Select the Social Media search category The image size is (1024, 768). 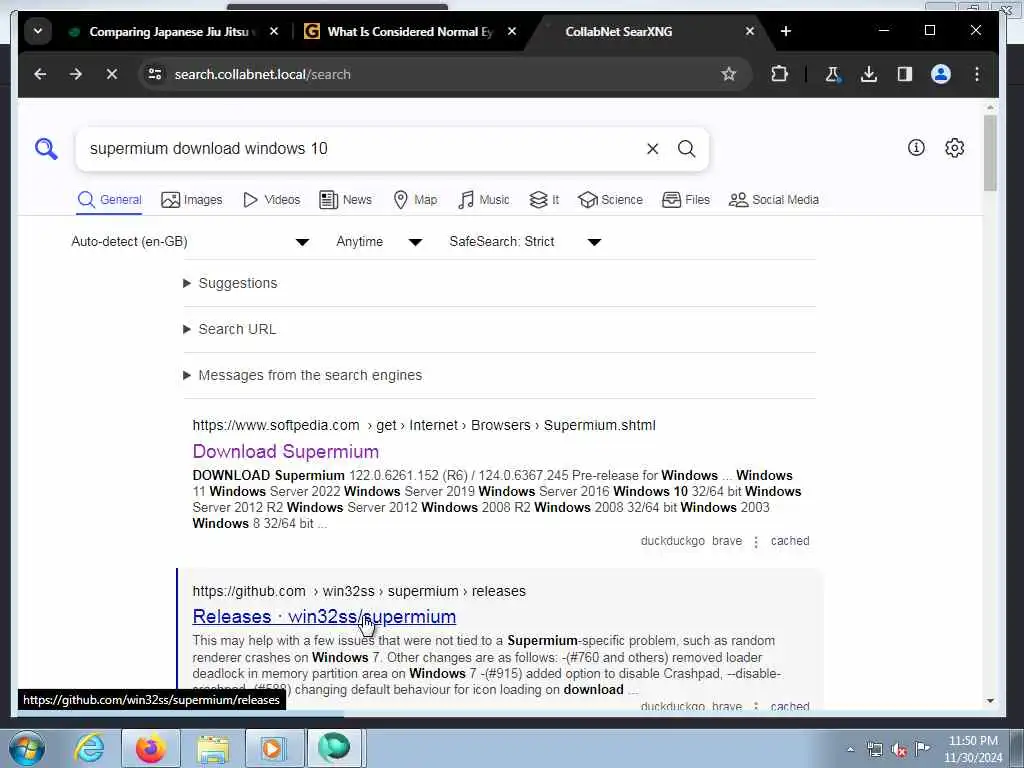click(774, 200)
